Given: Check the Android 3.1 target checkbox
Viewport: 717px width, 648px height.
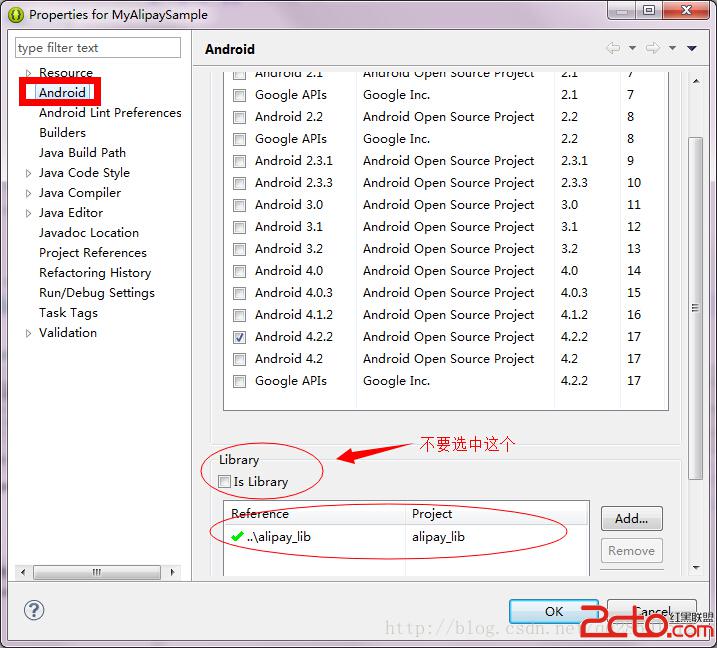Looking at the screenshot, I should pos(239,227).
